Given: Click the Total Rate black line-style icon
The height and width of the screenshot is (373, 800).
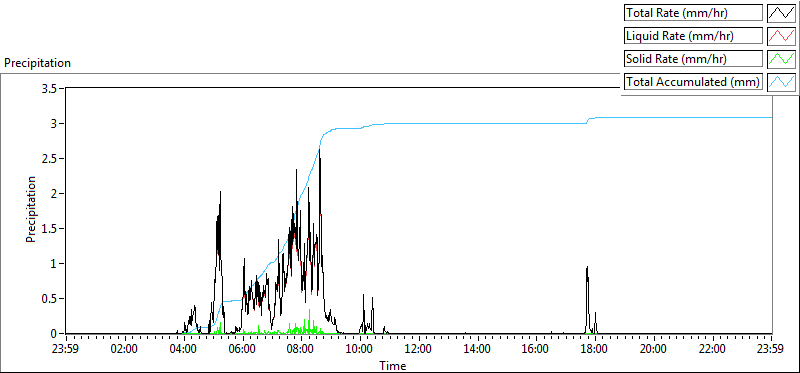Looking at the screenshot, I should pos(782,13).
